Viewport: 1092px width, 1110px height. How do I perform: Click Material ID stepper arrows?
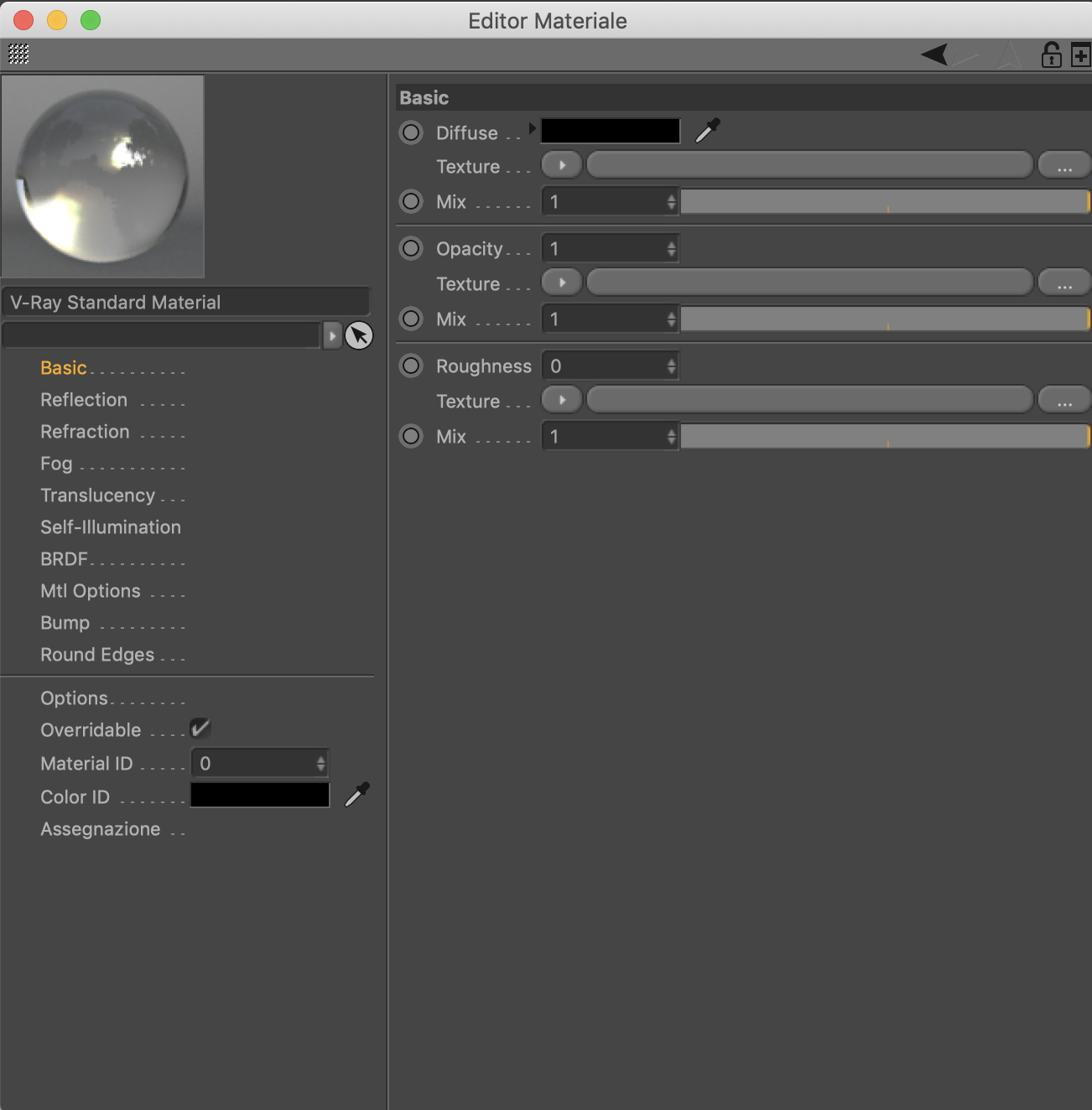[320, 763]
